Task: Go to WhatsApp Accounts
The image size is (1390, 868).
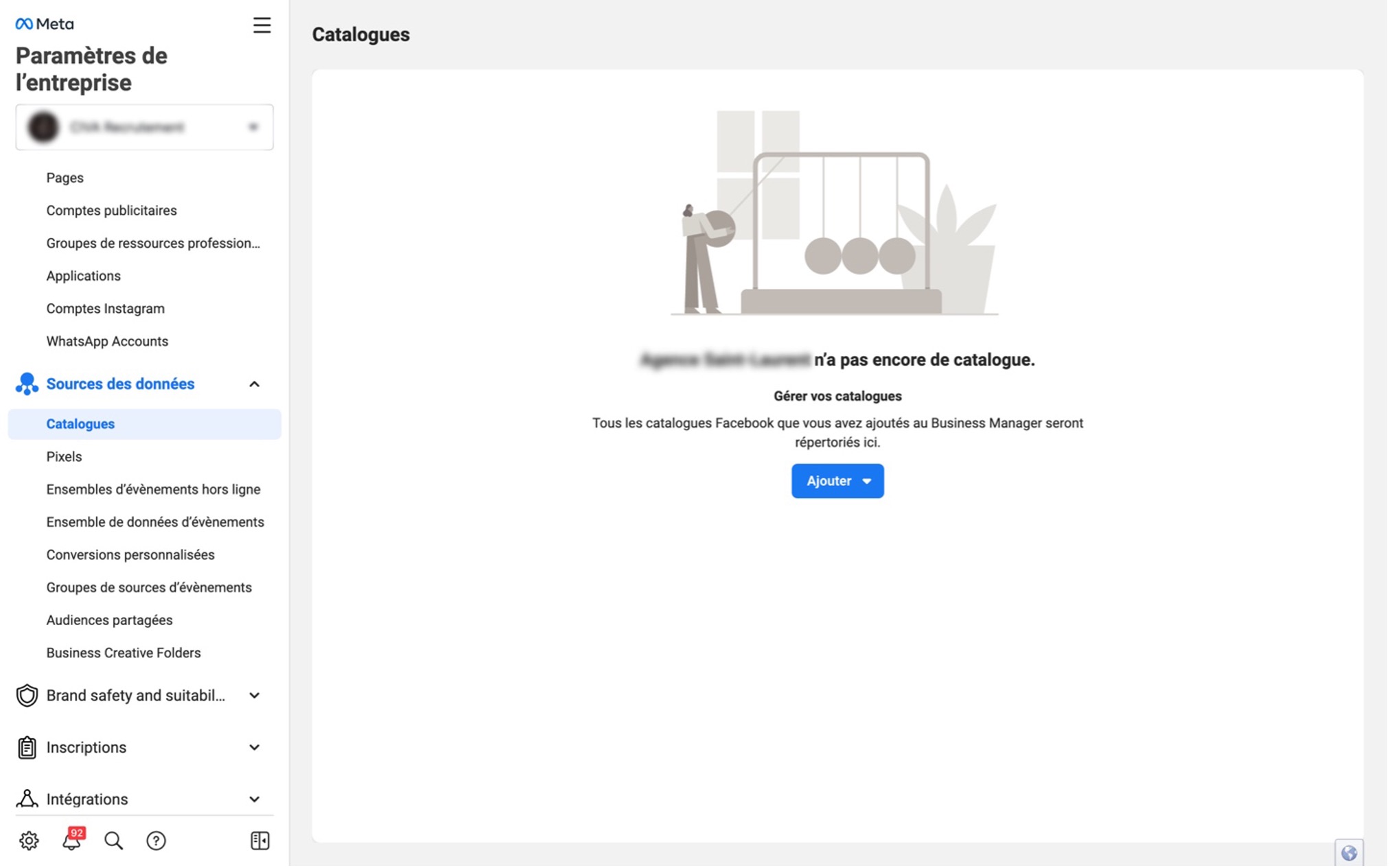Action: (107, 342)
